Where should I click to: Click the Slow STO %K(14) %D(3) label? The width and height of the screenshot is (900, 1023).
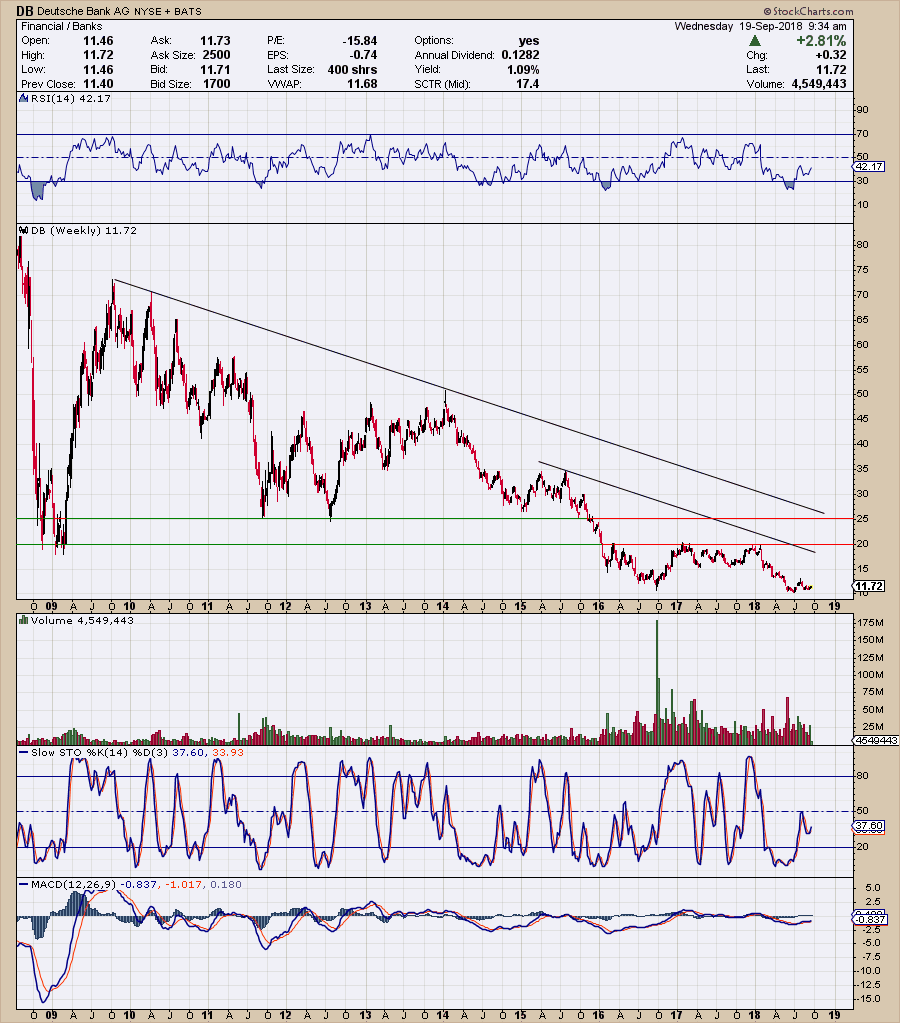99,752
